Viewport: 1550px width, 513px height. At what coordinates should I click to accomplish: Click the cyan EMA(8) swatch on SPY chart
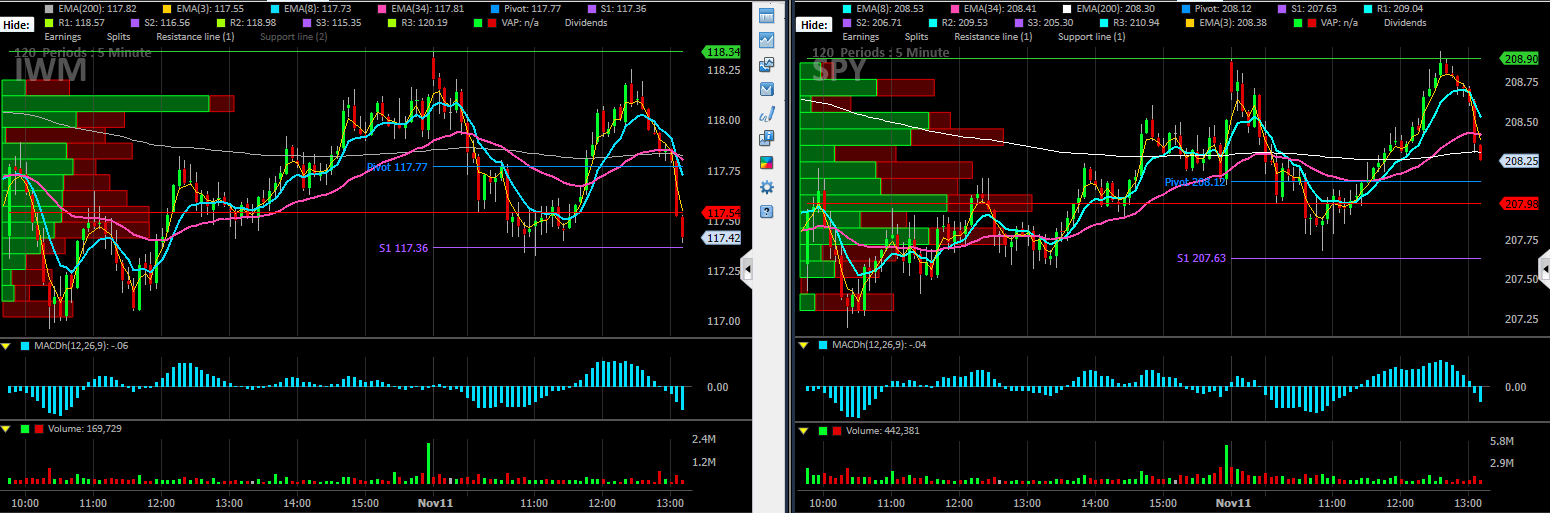coord(849,8)
